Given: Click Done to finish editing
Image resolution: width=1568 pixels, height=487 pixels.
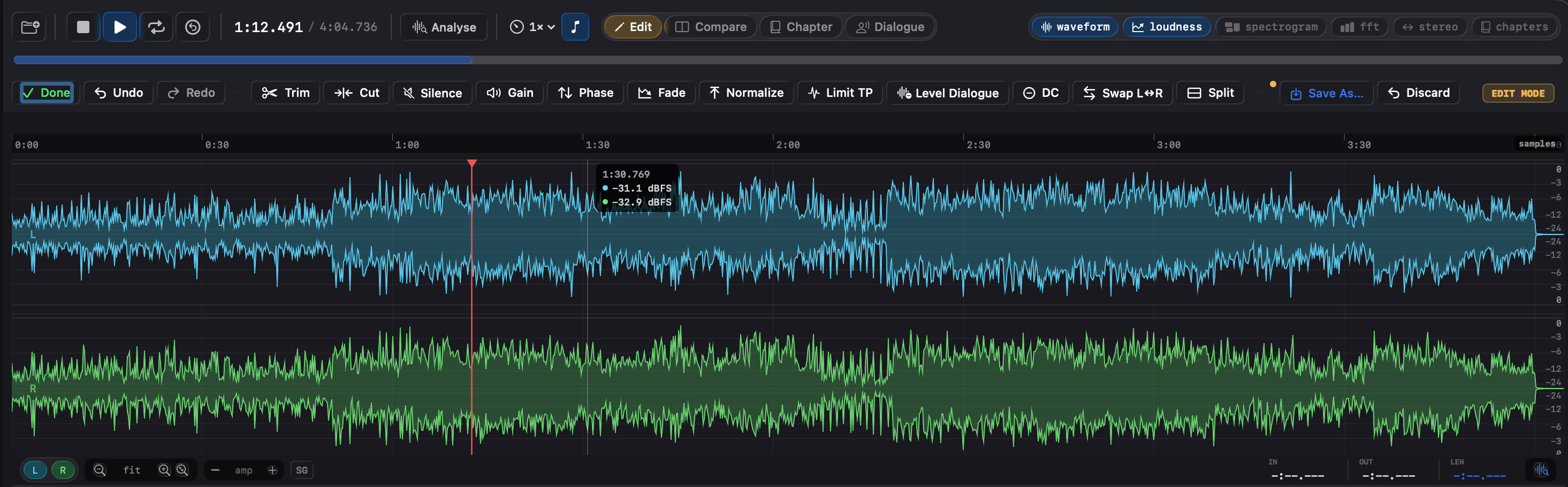Looking at the screenshot, I should click(47, 93).
